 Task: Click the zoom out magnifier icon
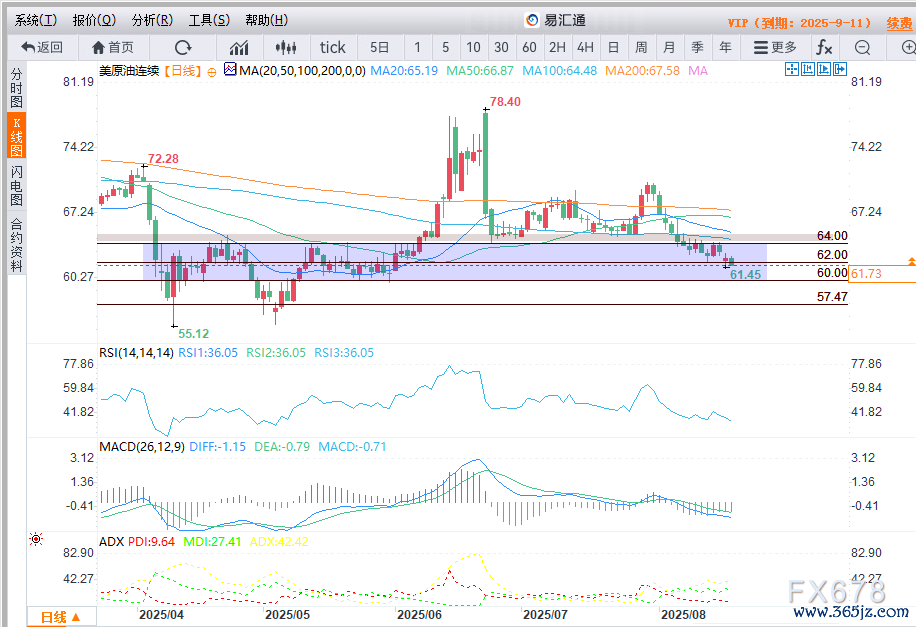pos(862,47)
